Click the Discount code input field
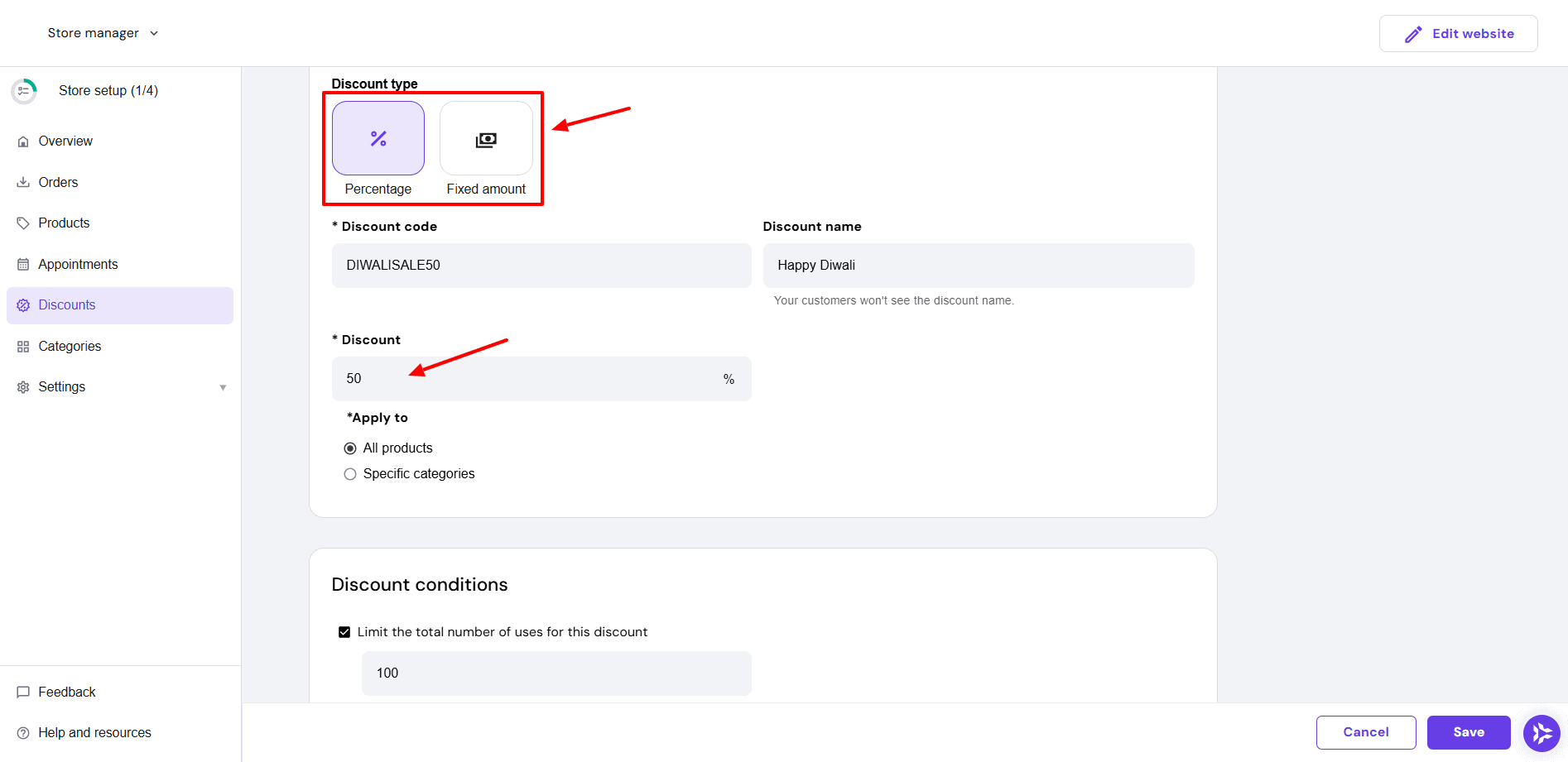The image size is (1568, 762). (541, 266)
